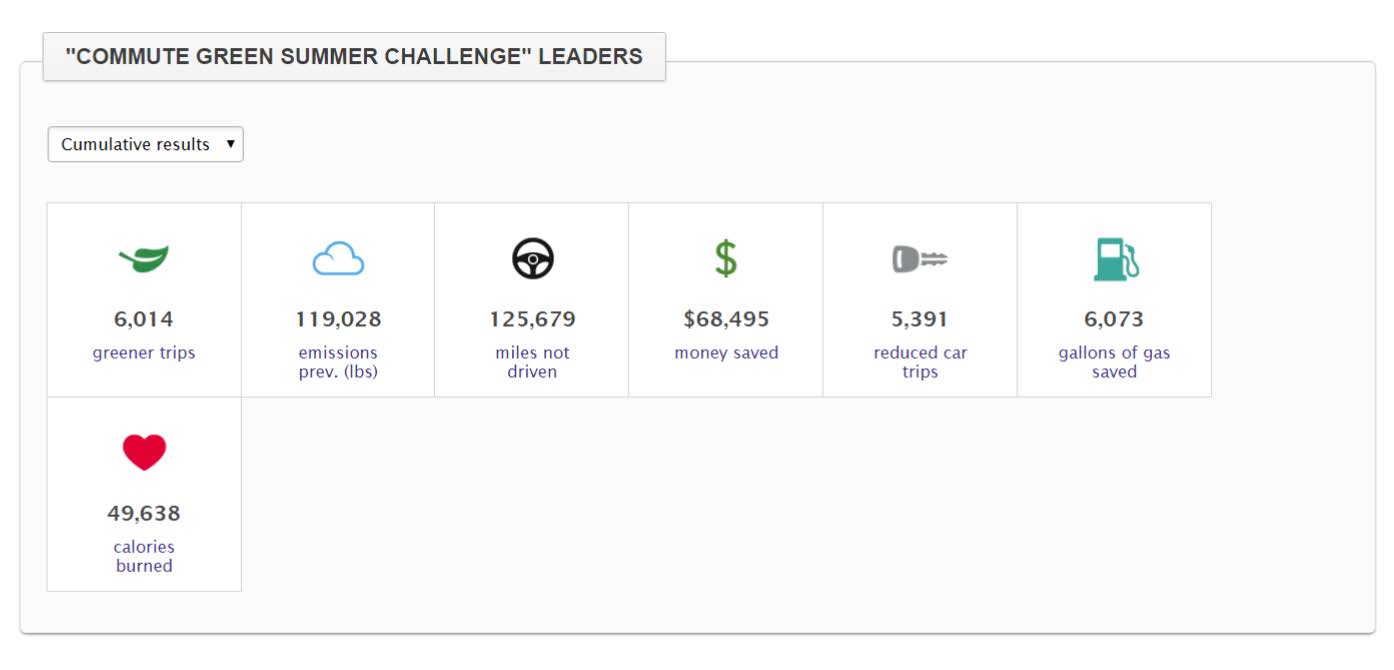Image resolution: width=1394 pixels, height=670 pixels.
Task: Open the reduced car trips label
Action: point(920,362)
